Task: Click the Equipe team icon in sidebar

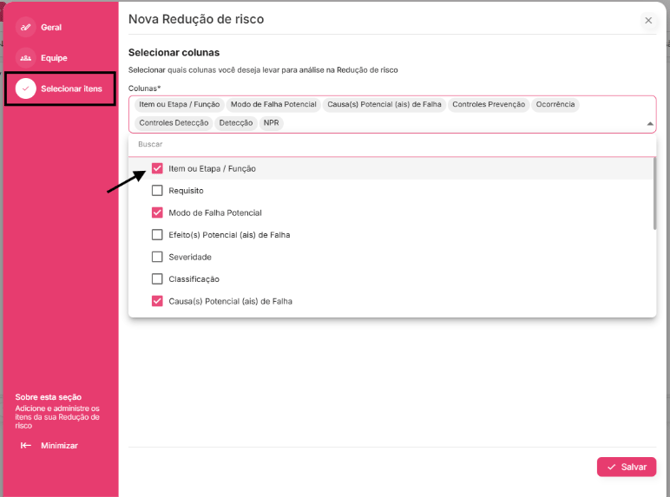Action: pos(25,58)
